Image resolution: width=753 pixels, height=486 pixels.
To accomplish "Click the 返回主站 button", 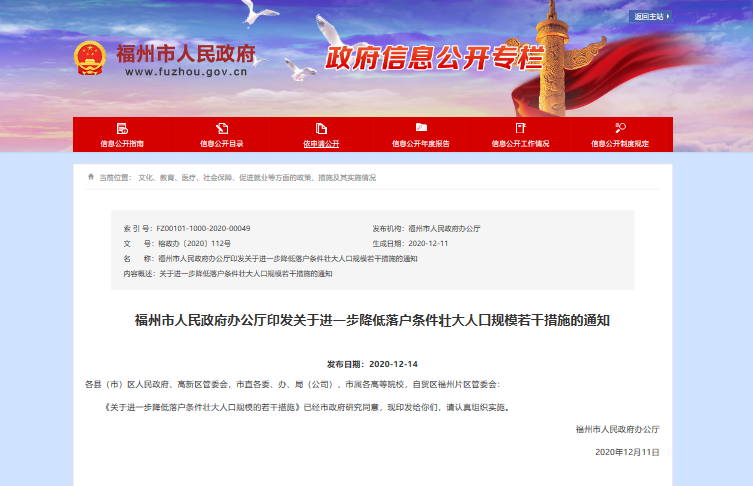I will pyautogui.click(x=651, y=16).
